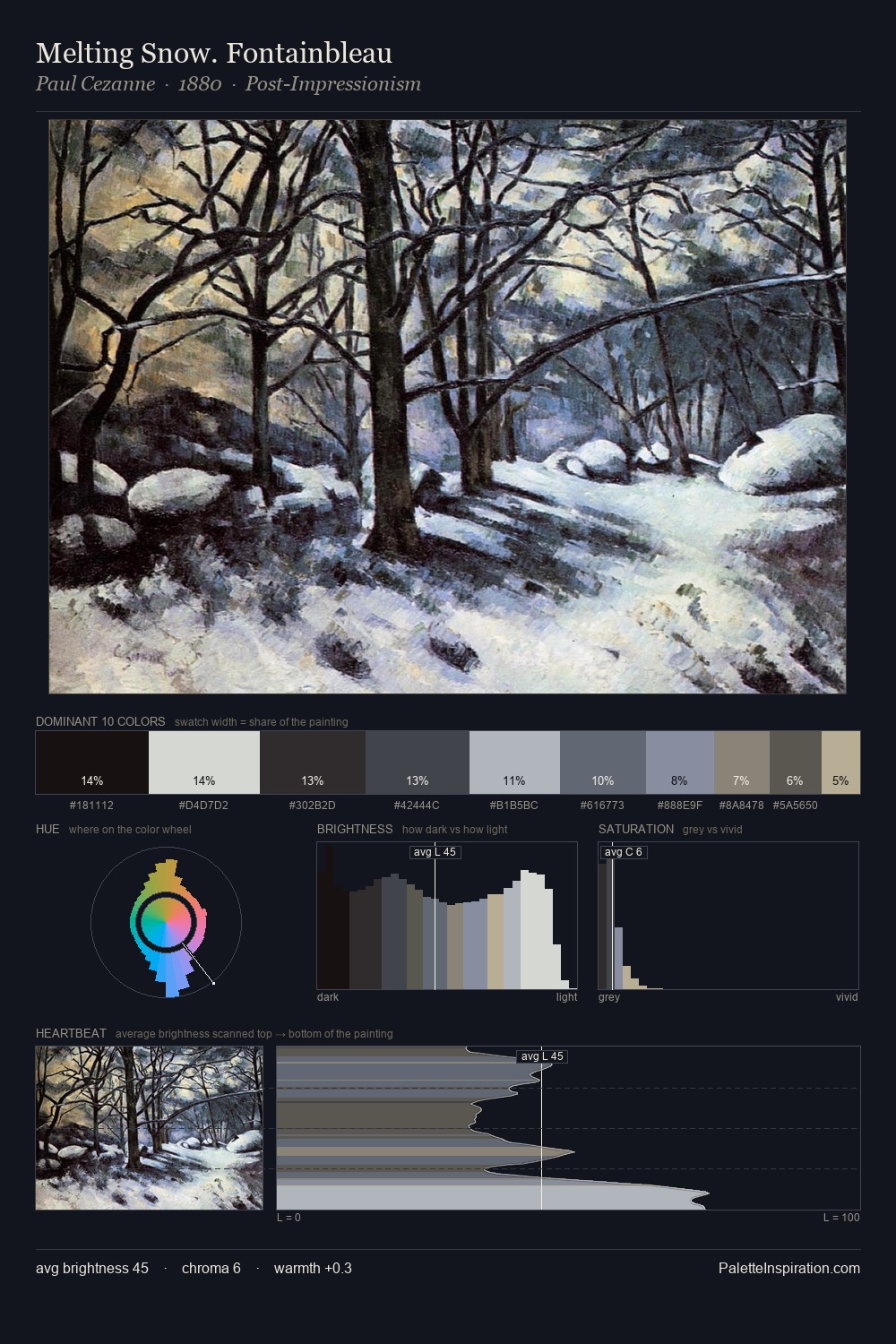
Task: Click the dark axis label
Action: point(328,997)
